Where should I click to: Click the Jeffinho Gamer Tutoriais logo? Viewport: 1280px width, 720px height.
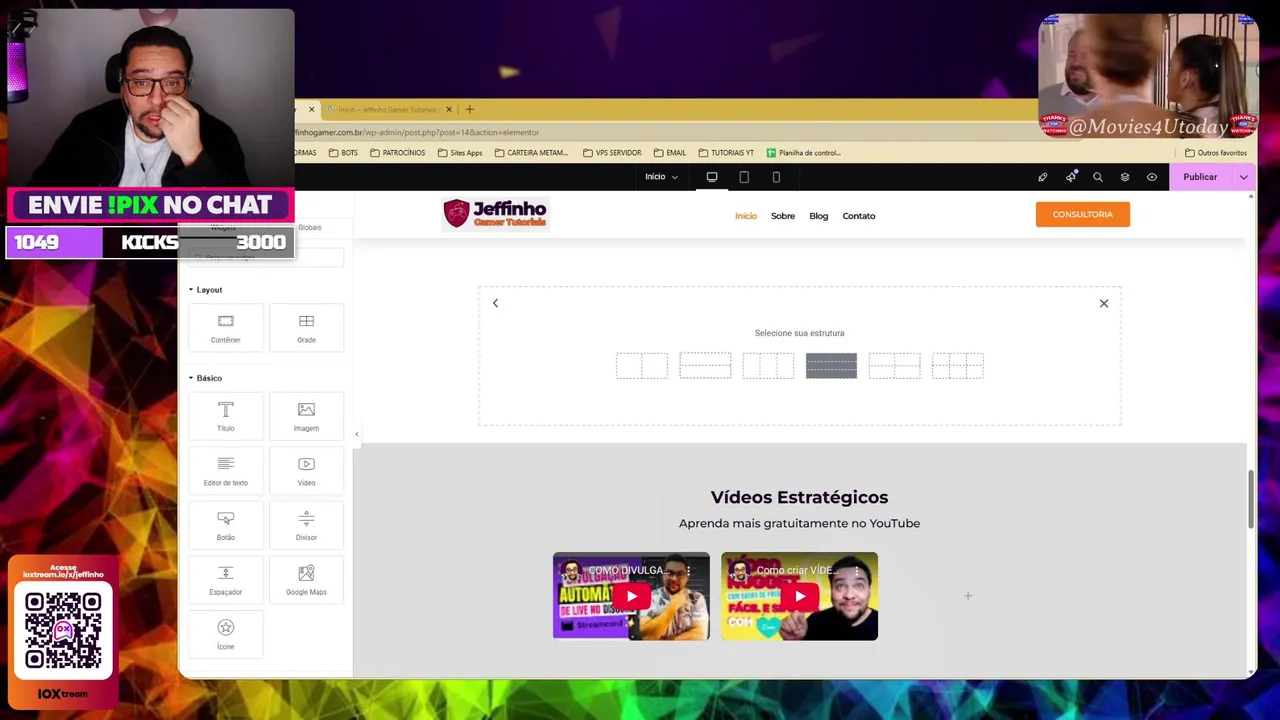pyautogui.click(x=496, y=213)
